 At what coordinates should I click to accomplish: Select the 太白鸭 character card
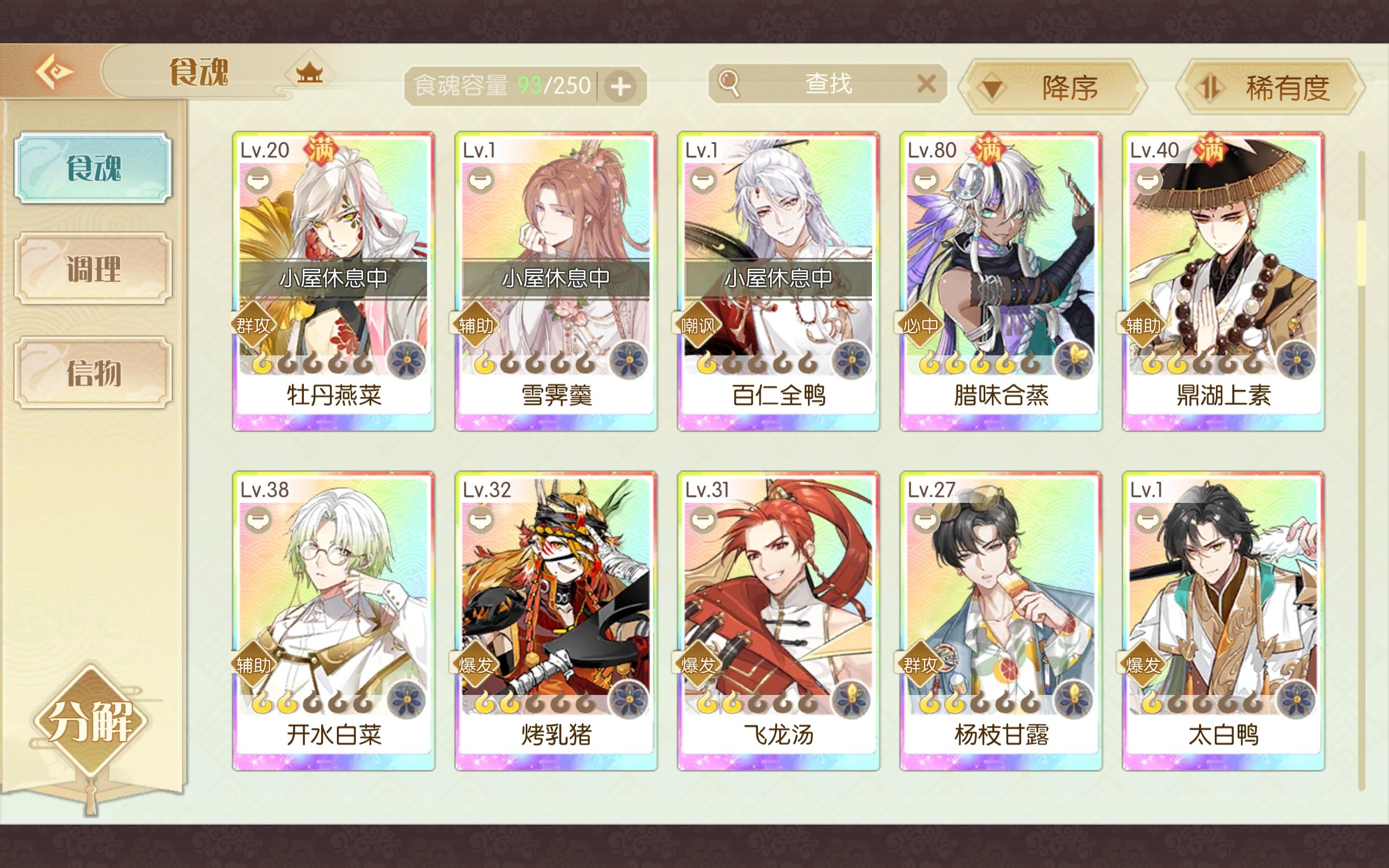click(1223, 621)
